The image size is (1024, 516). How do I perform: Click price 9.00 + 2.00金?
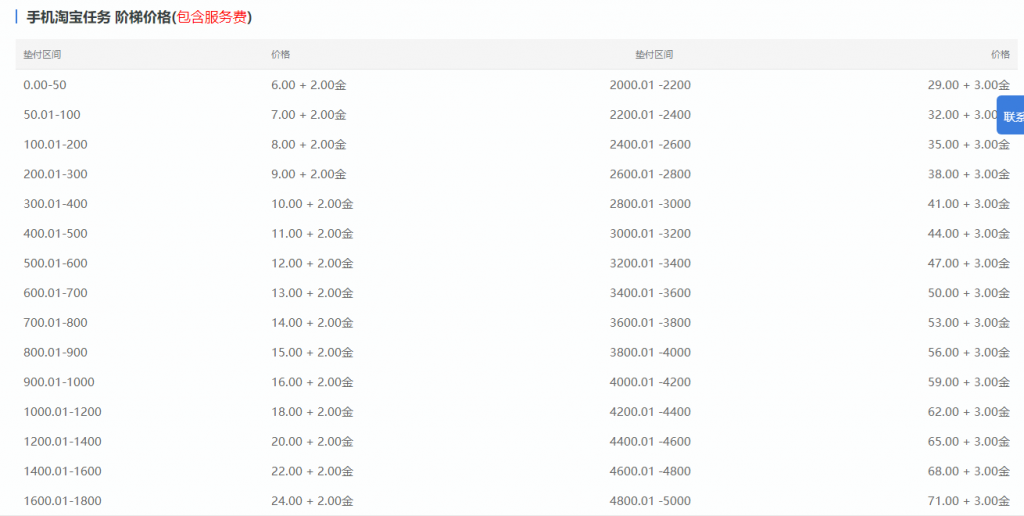pyautogui.click(x=309, y=174)
